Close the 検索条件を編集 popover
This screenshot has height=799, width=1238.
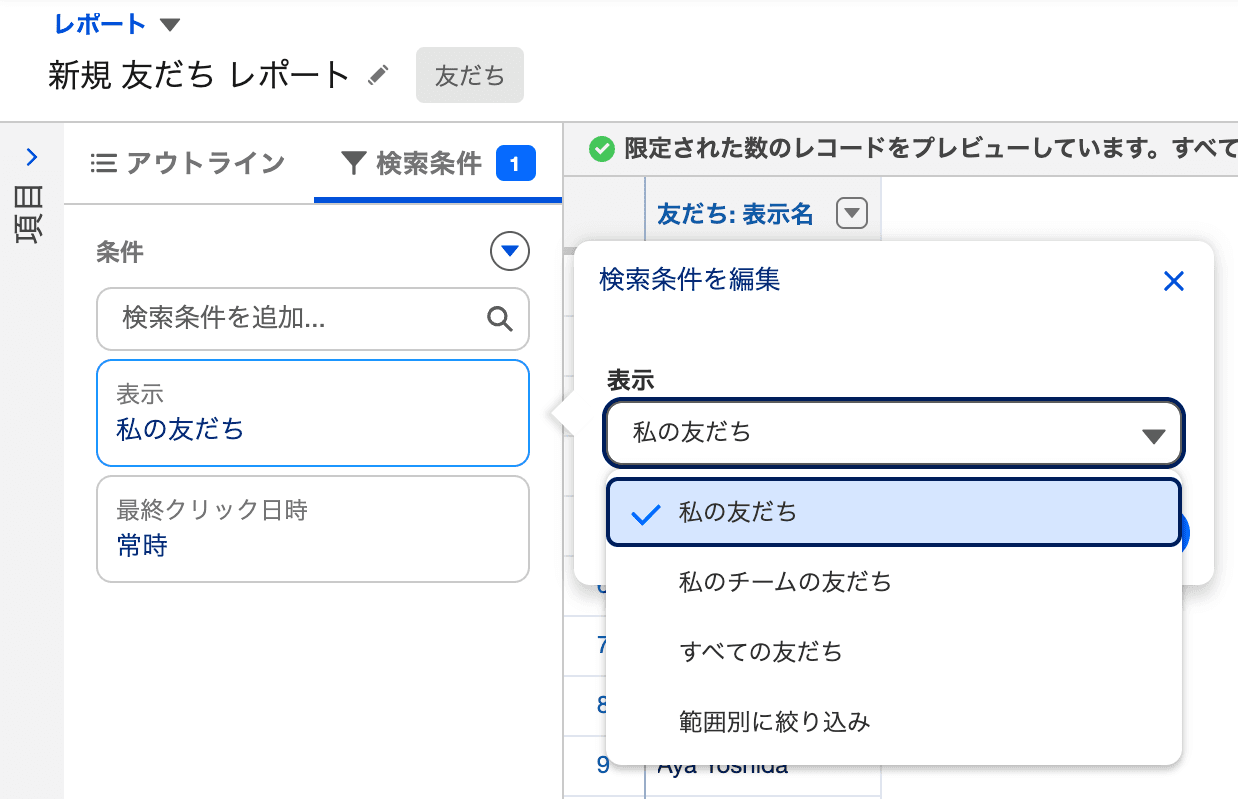tap(1174, 281)
